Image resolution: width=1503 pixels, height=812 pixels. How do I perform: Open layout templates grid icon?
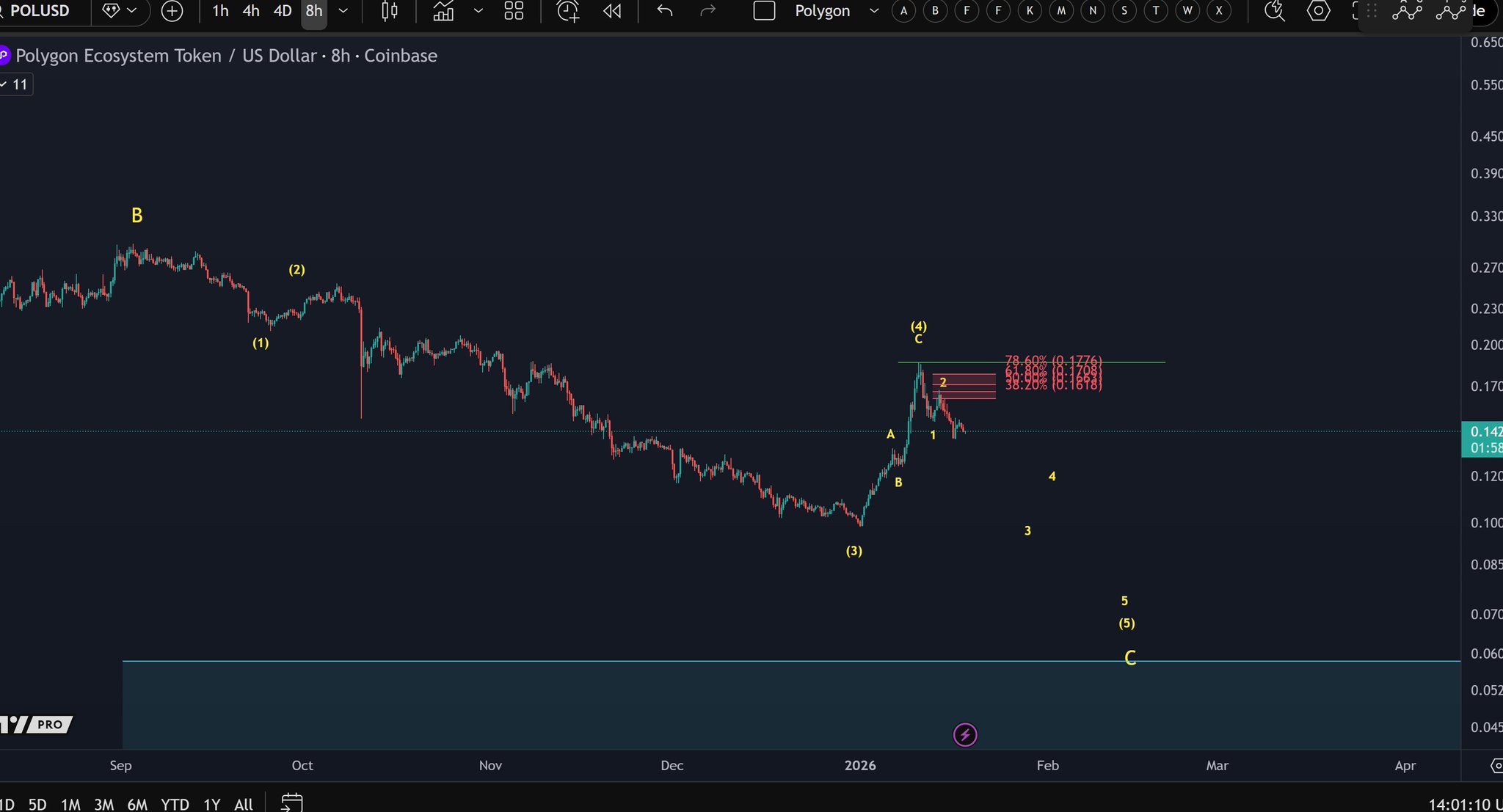[x=514, y=11]
